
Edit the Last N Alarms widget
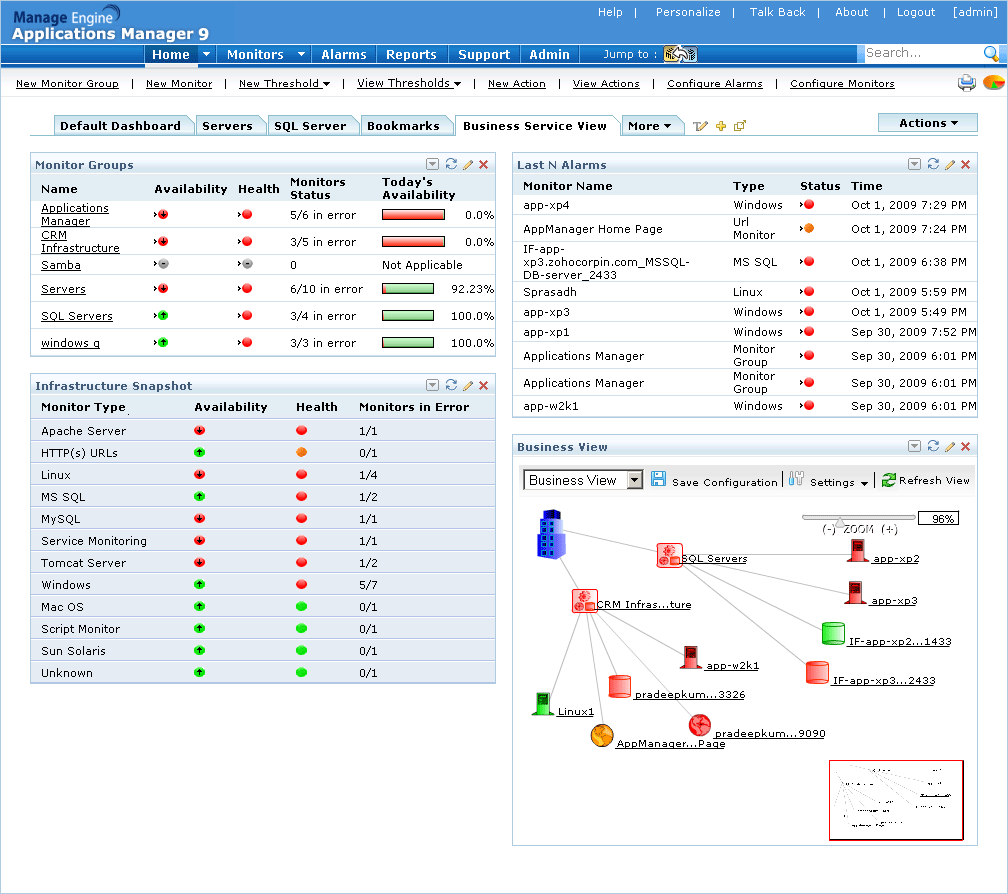point(950,164)
